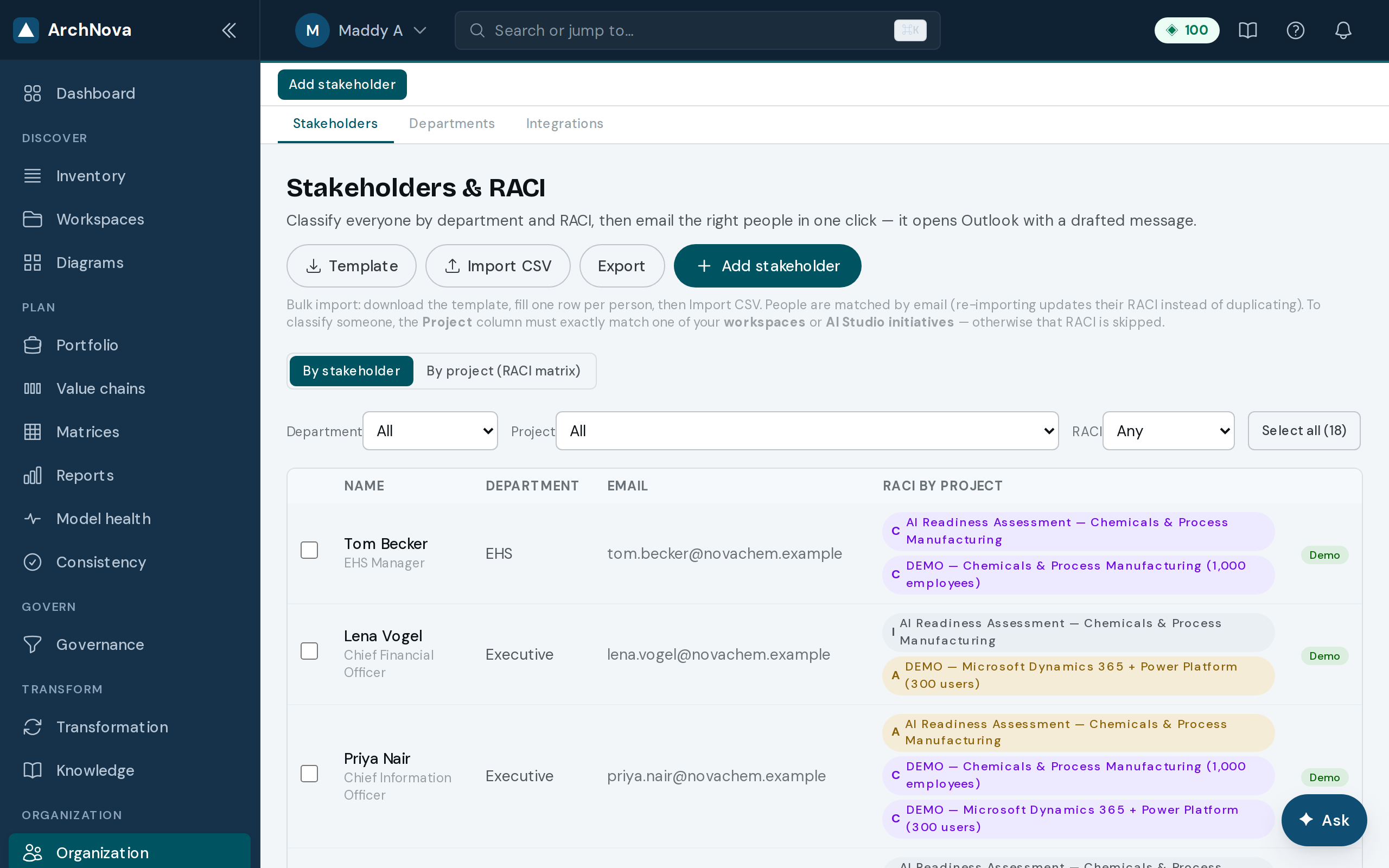Click the rounded plus Add stakeholder button

(767, 266)
